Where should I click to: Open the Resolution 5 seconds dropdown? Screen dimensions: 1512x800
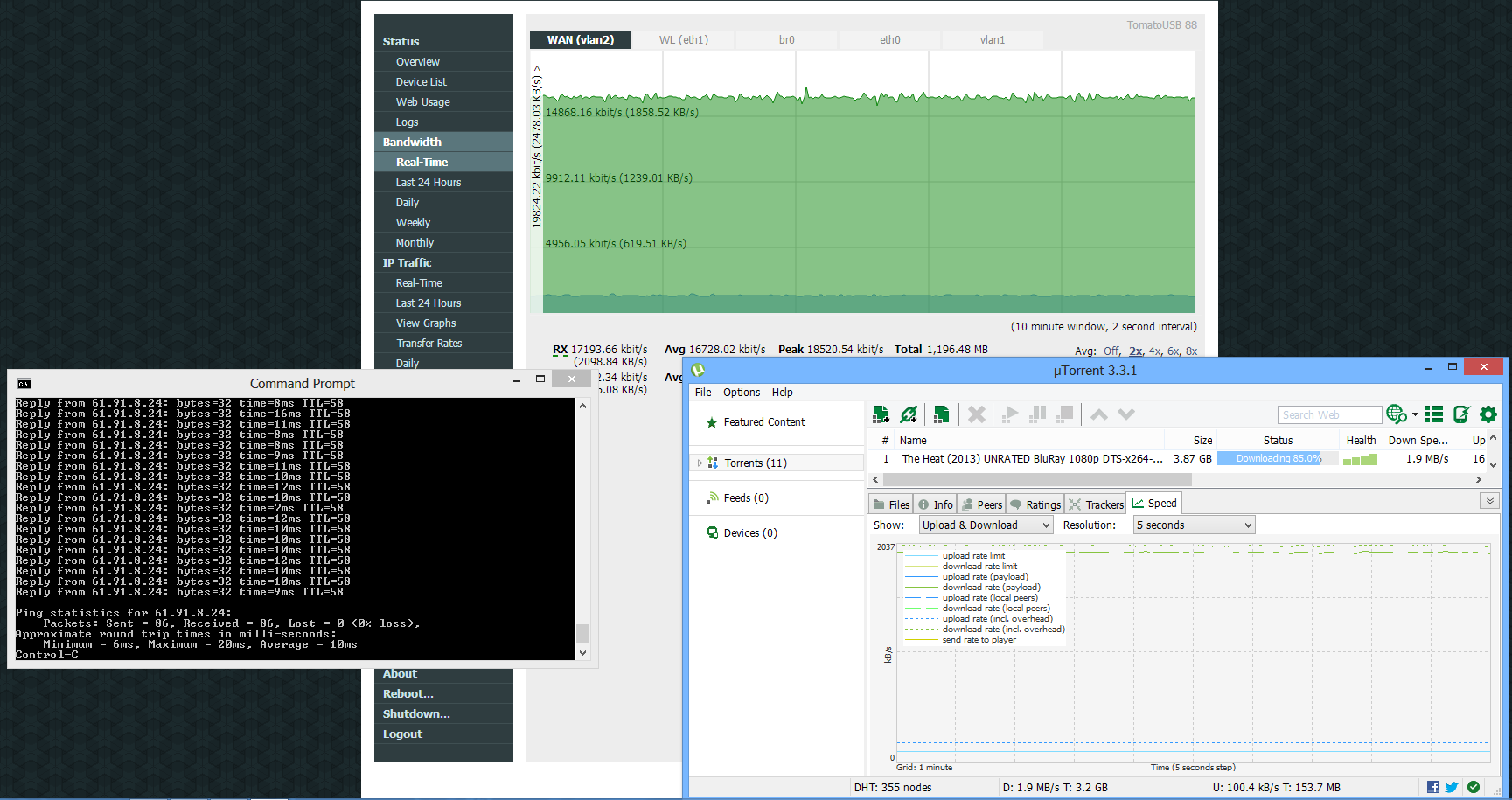pyautogui.click(x=1194, y=525)
